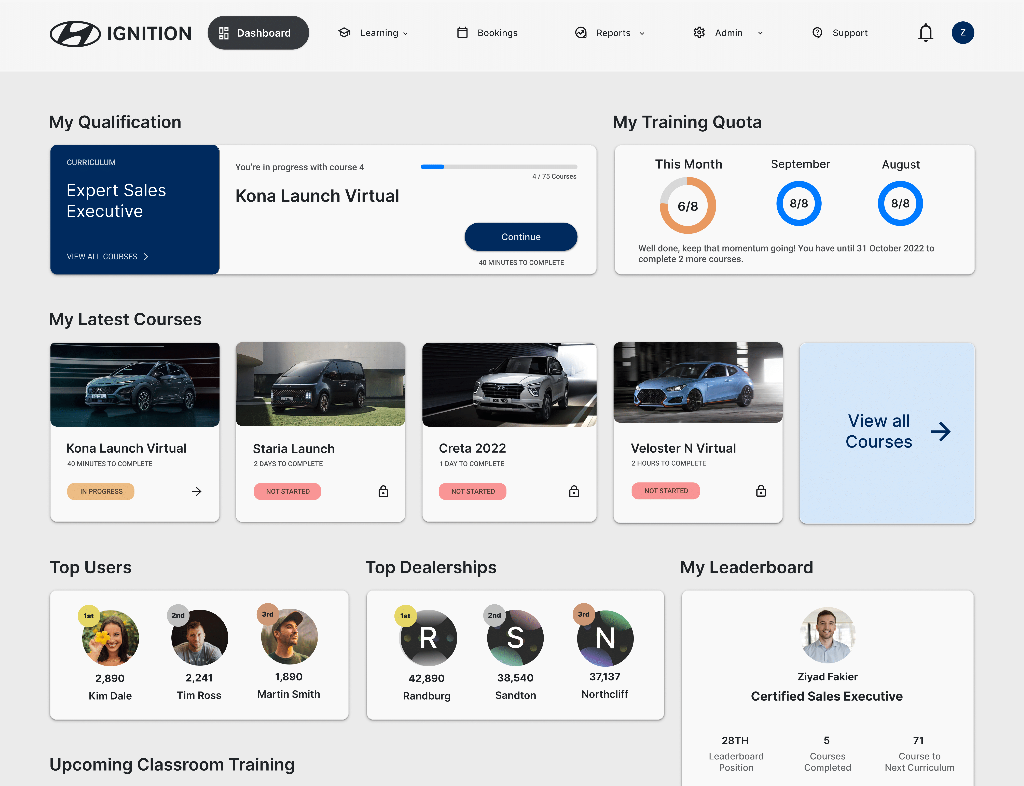Screen dimensions: 1024x786
Task: Click the 28TH Leaderboard Position stat
Action: coord(736,753)
